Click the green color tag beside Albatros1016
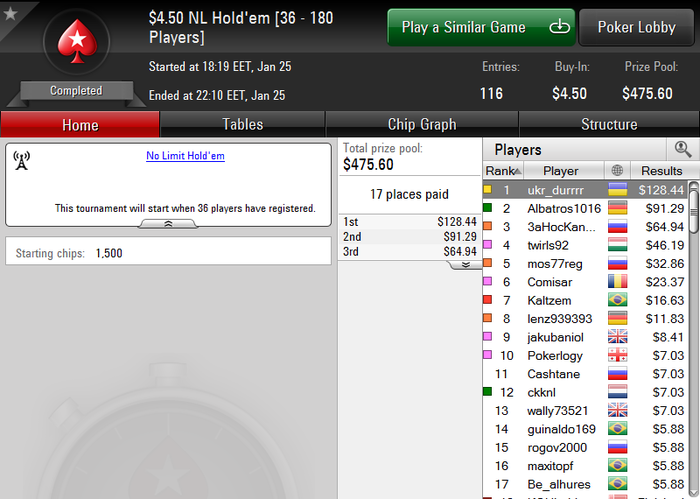The width and height of the screenshot is (700, 499). pyautogui.click(x=488, y=208)
